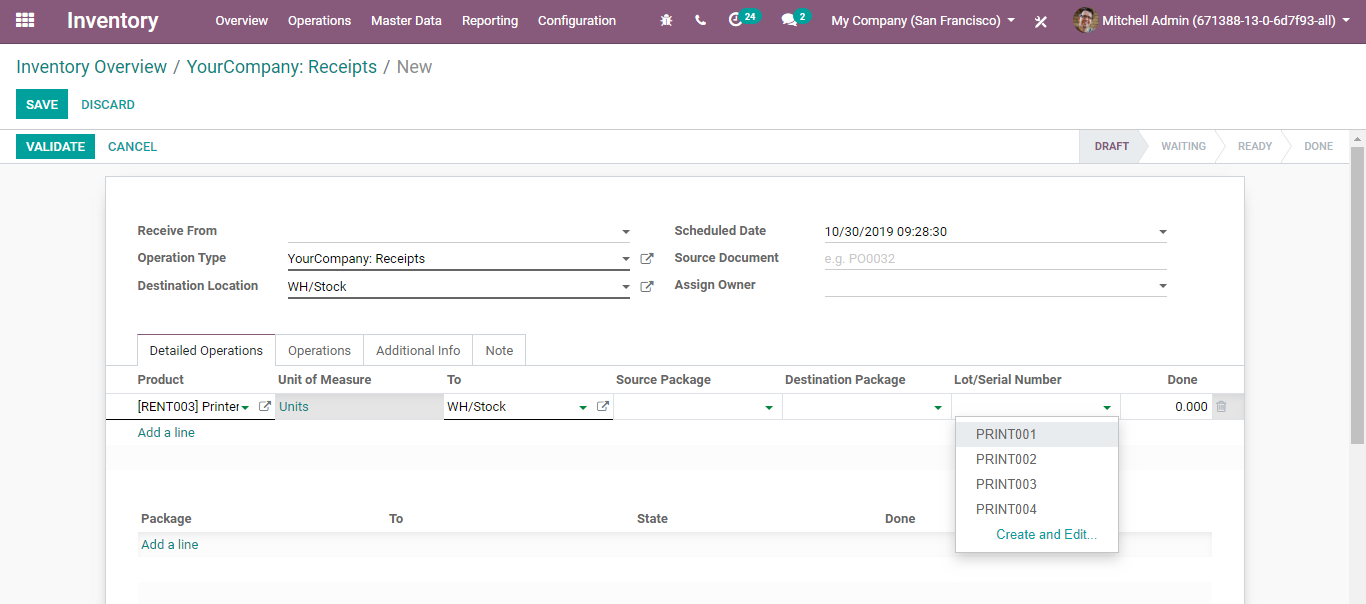This screenshot has height=604, width=1366.
Task: Open the My Company (San Francisco) switcher
Action: pyautogui.click(x=923, y=20)
